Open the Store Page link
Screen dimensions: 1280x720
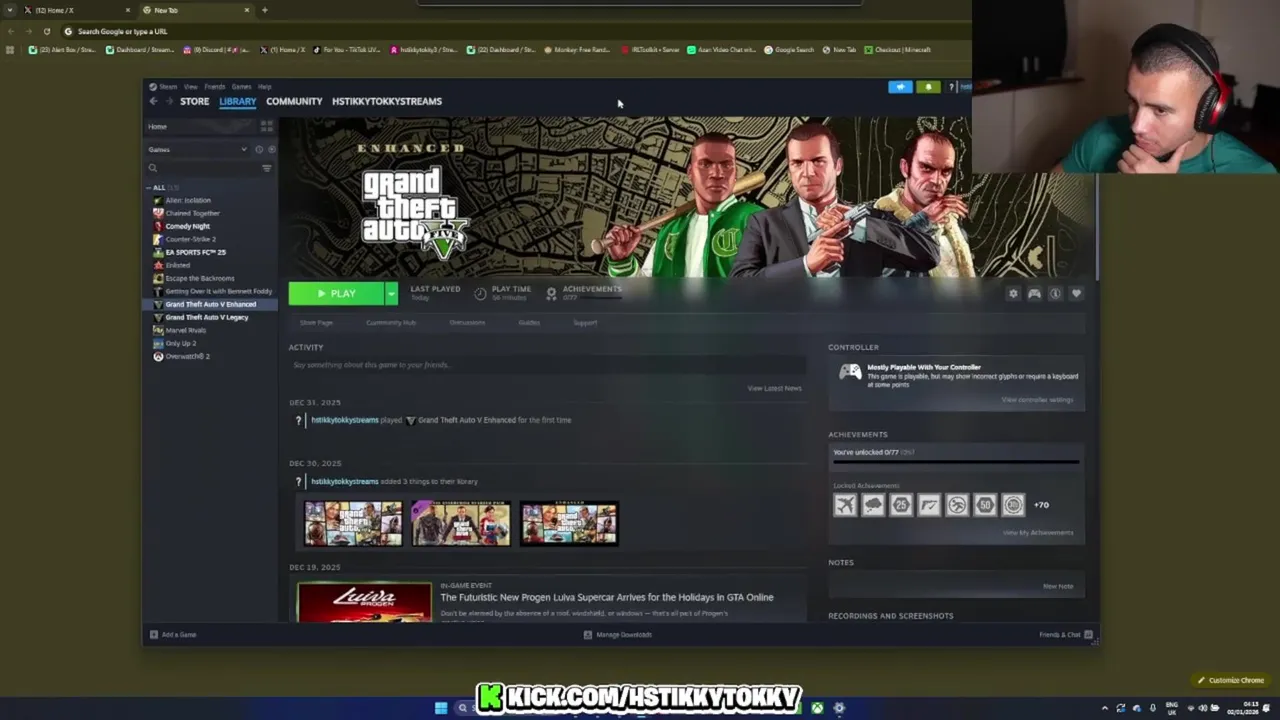click(316, 323)
